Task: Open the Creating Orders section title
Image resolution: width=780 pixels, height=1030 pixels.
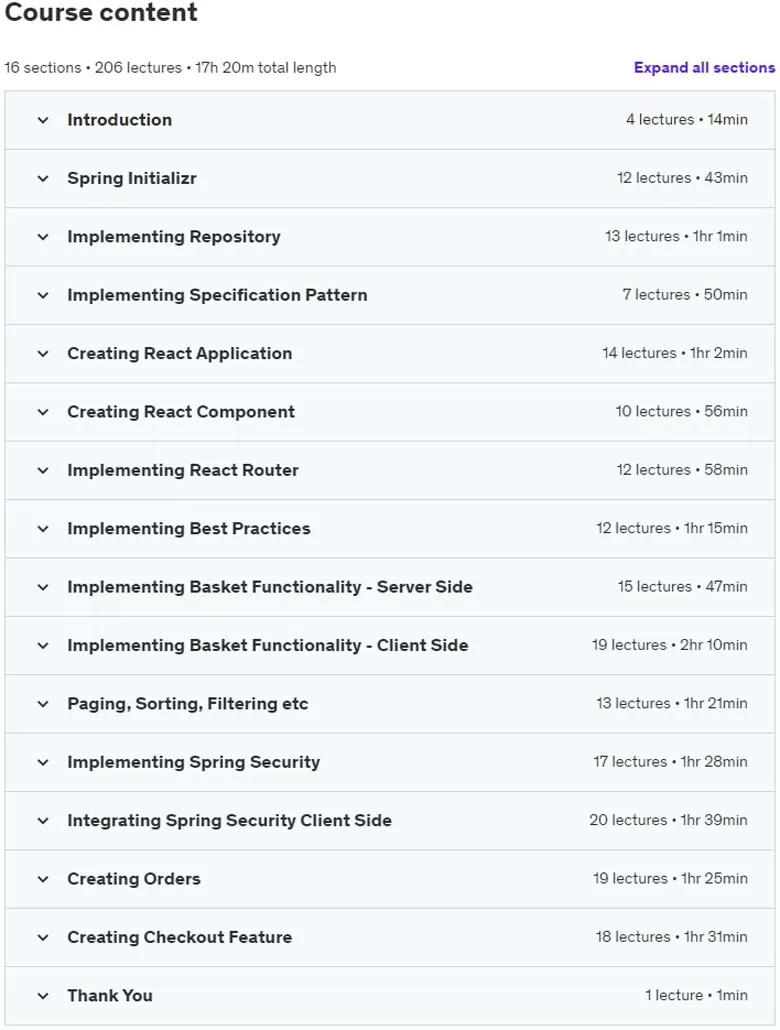Action: (x=133, y=879)
